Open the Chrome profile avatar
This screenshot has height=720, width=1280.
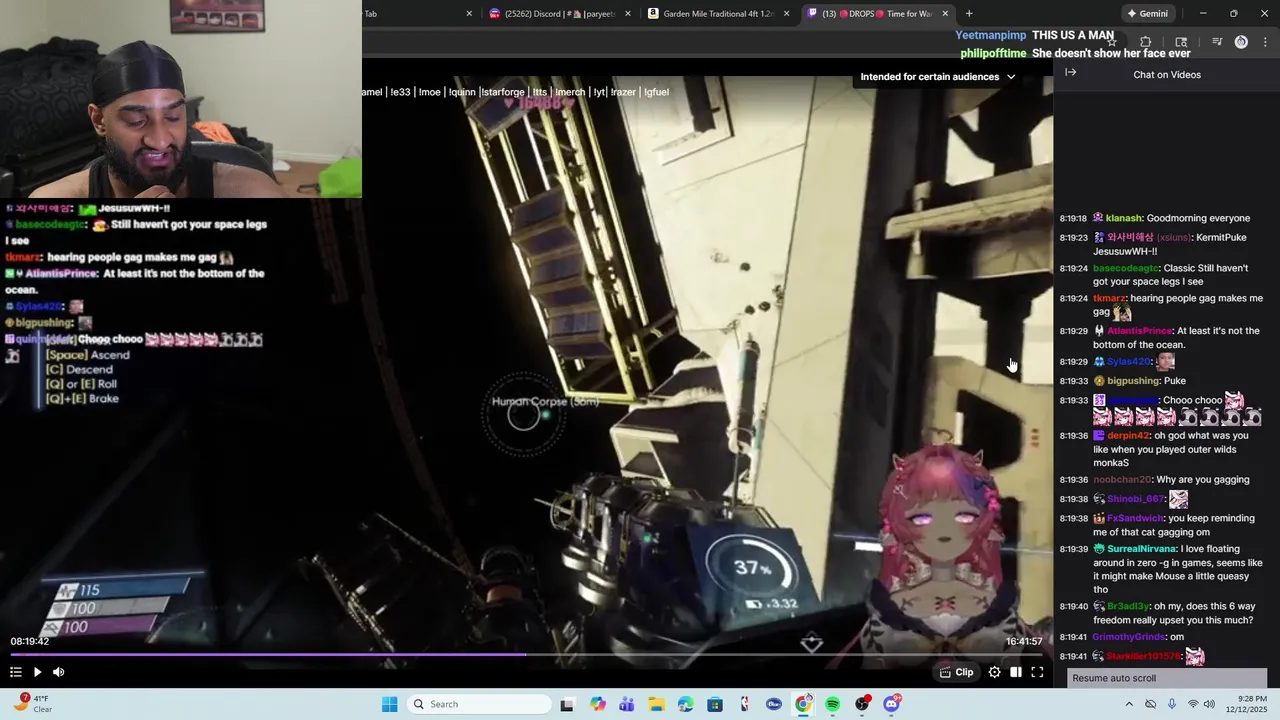[x=1241, y=42]
